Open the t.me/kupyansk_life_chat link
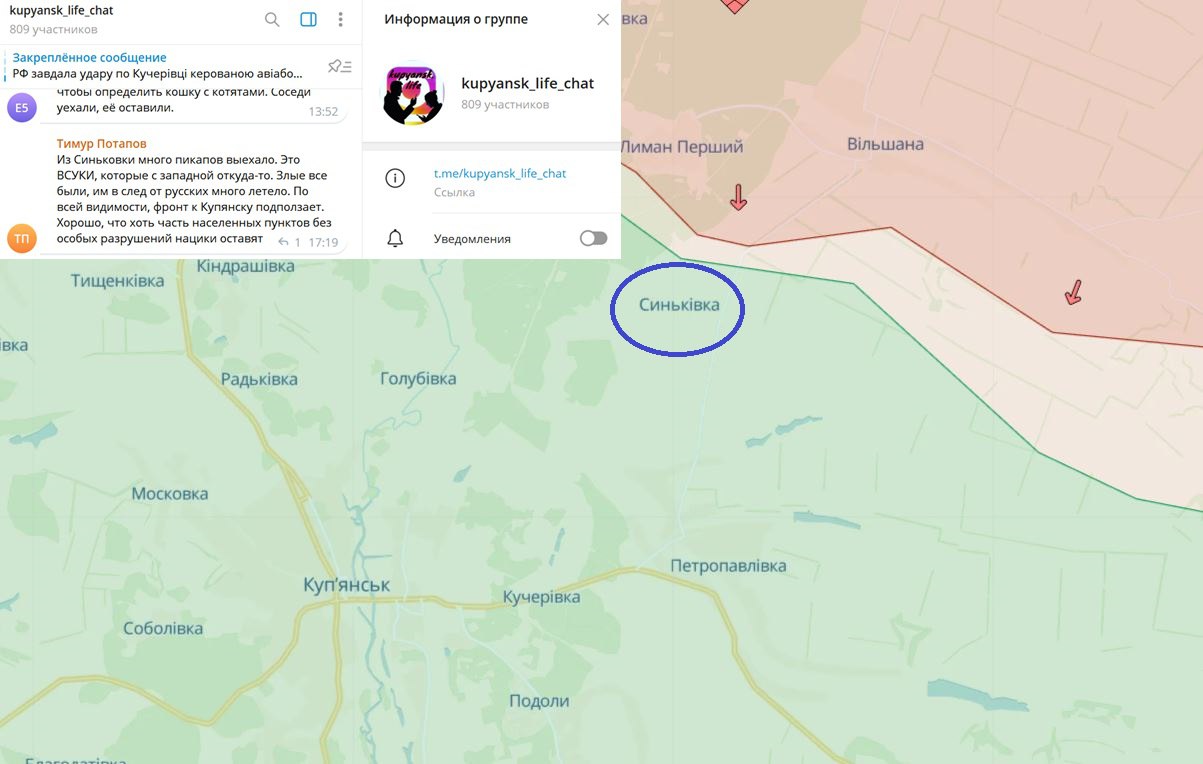Viewport: 1203px width, 764px height. click(500, 173)
